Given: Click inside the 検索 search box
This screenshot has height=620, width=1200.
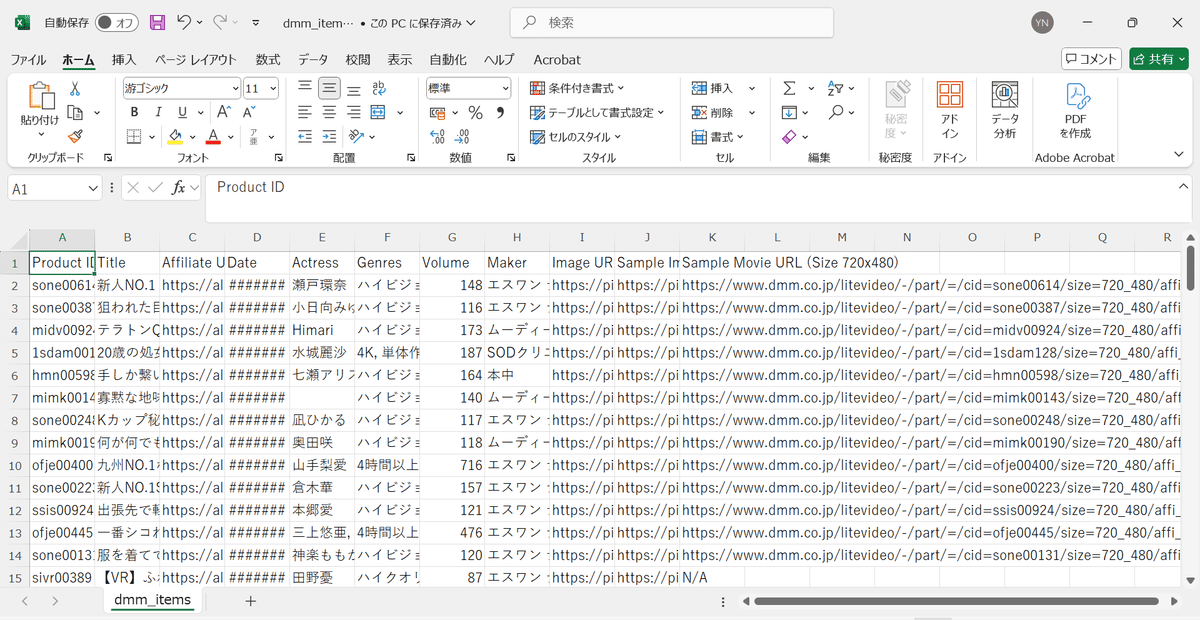Looking at the screenshot, I should click(x=670, y=22).
